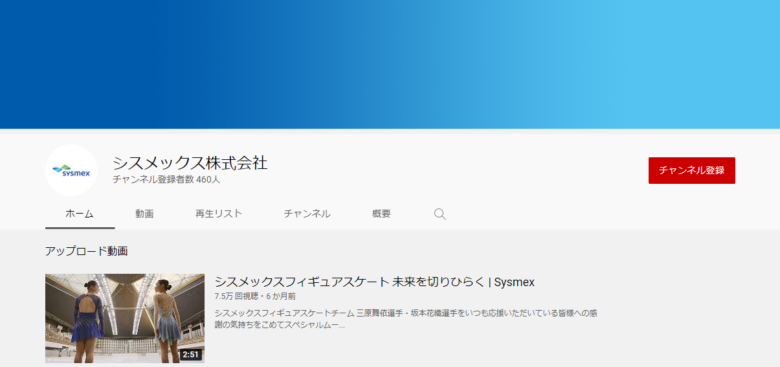The height and width of the screenshot is (367, 780).
Task: Open the 再生リスト tab
Action: pos(218,214)
